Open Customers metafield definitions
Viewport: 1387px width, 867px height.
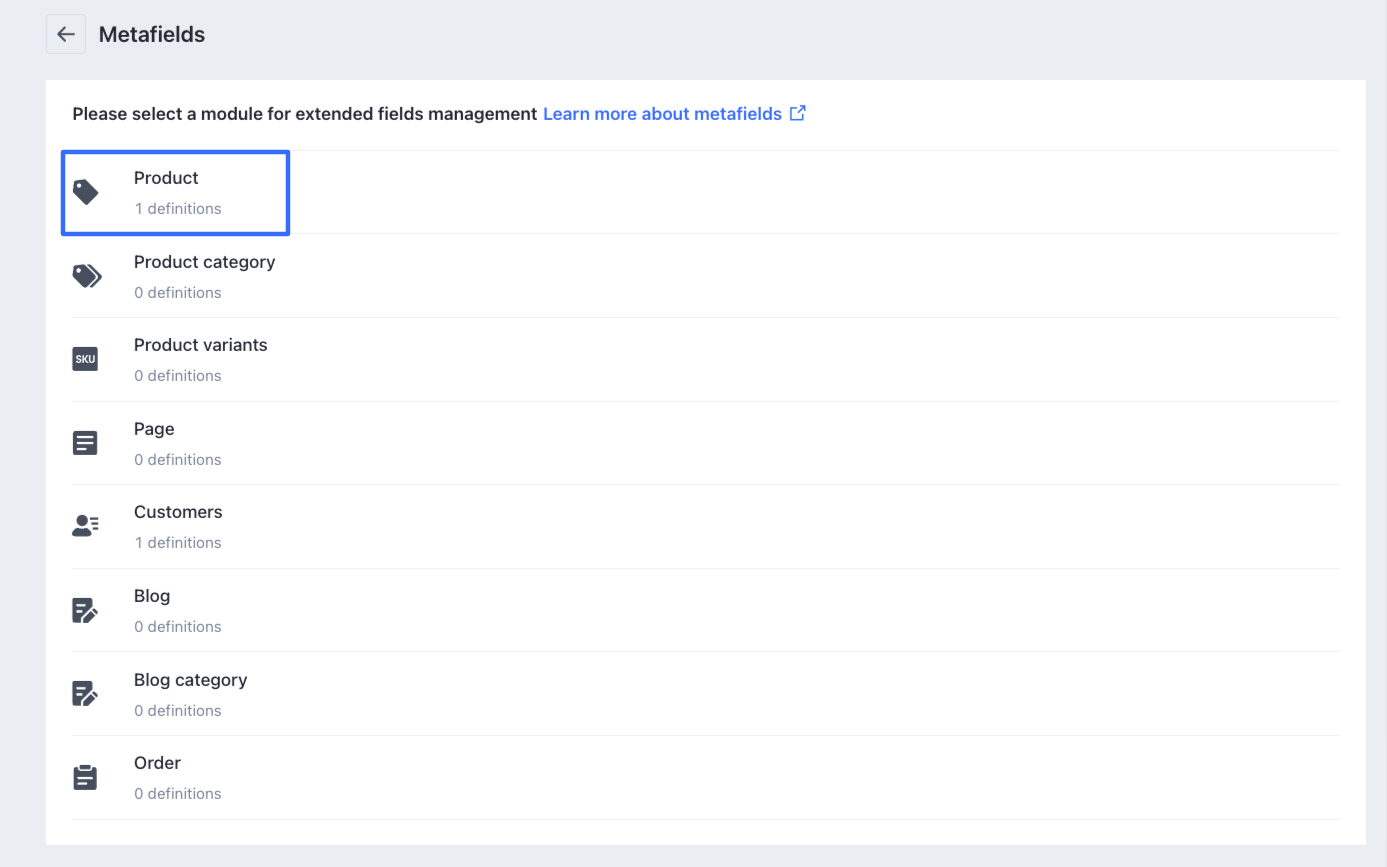178,512
